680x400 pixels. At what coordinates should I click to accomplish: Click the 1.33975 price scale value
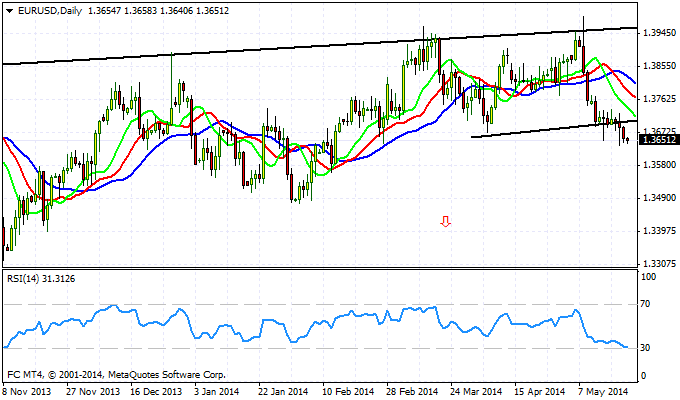click(x=660, y=230)
